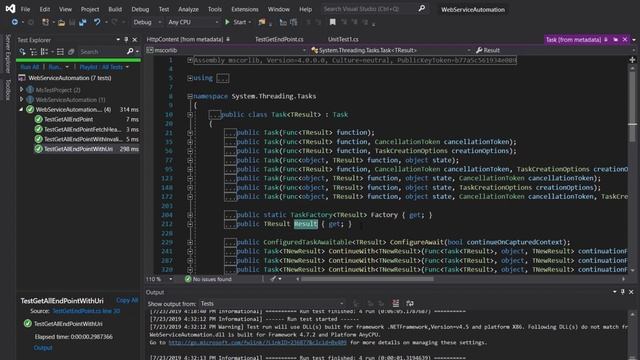640x360 pixels.
Task: Close the Output panel
Action: tap(631, 292)
